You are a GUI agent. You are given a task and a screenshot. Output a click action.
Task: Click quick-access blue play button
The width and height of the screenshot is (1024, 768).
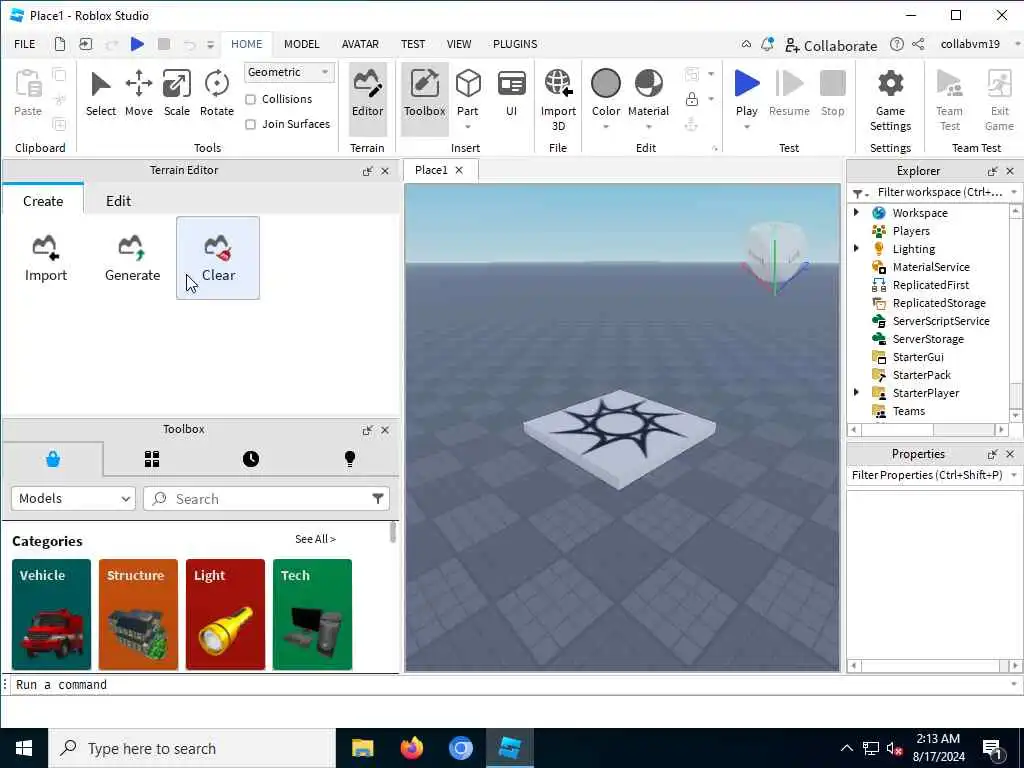point(137,44)
